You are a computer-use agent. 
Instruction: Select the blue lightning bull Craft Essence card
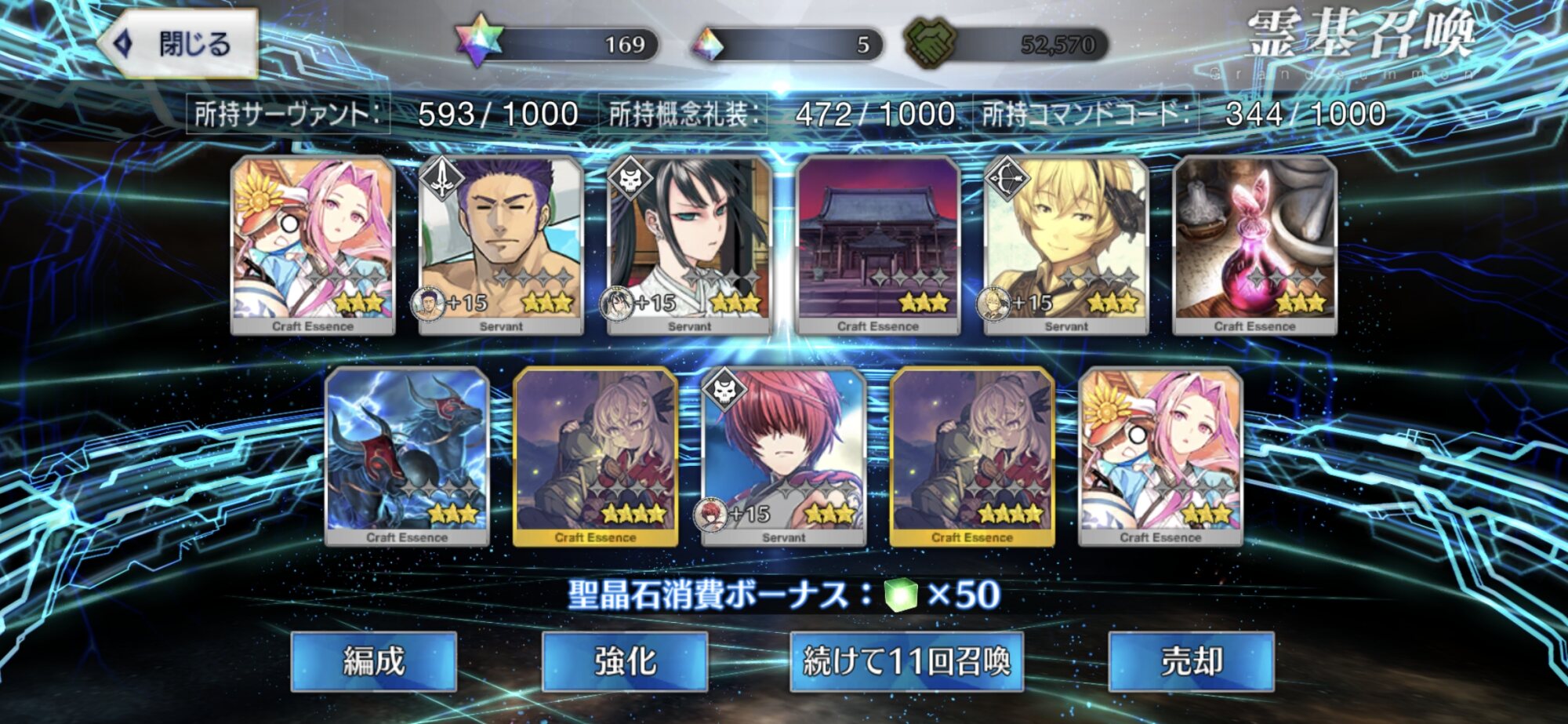pos(407,457)
